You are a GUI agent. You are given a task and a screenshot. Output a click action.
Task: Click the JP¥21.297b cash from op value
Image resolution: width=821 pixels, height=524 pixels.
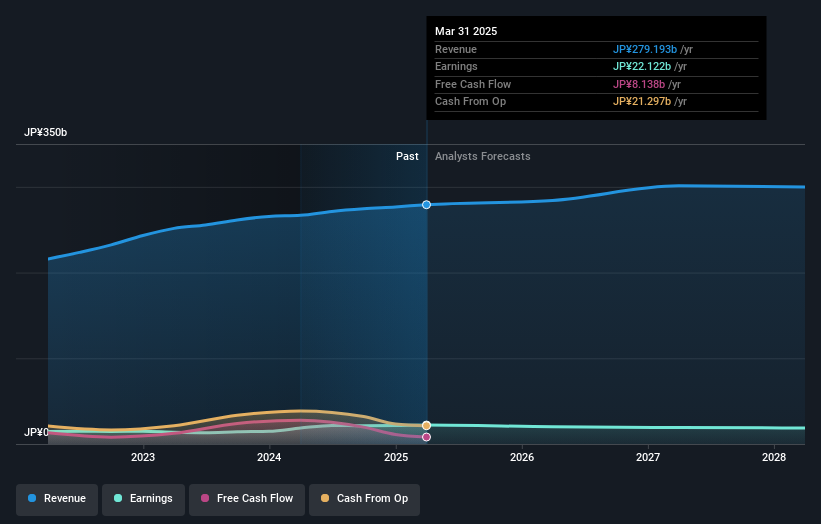click(642, 102)
